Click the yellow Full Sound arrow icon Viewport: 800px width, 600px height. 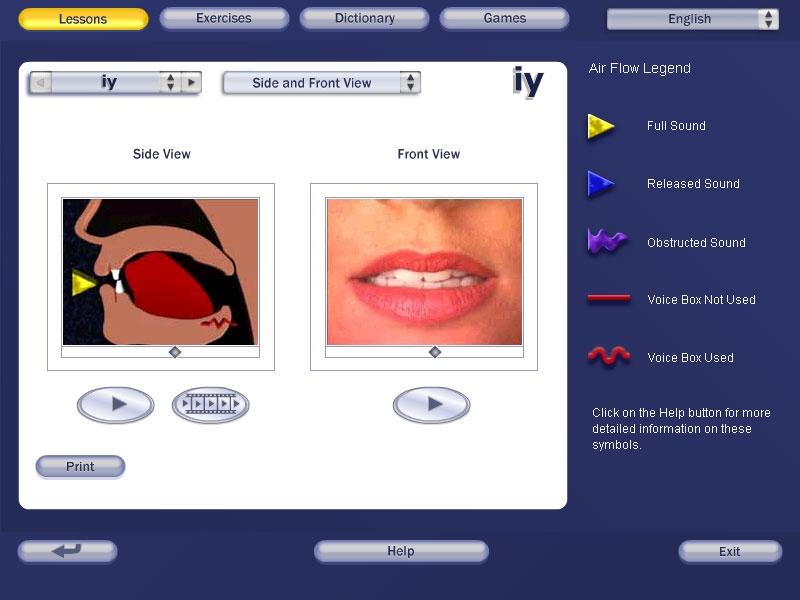pos(600,126)
